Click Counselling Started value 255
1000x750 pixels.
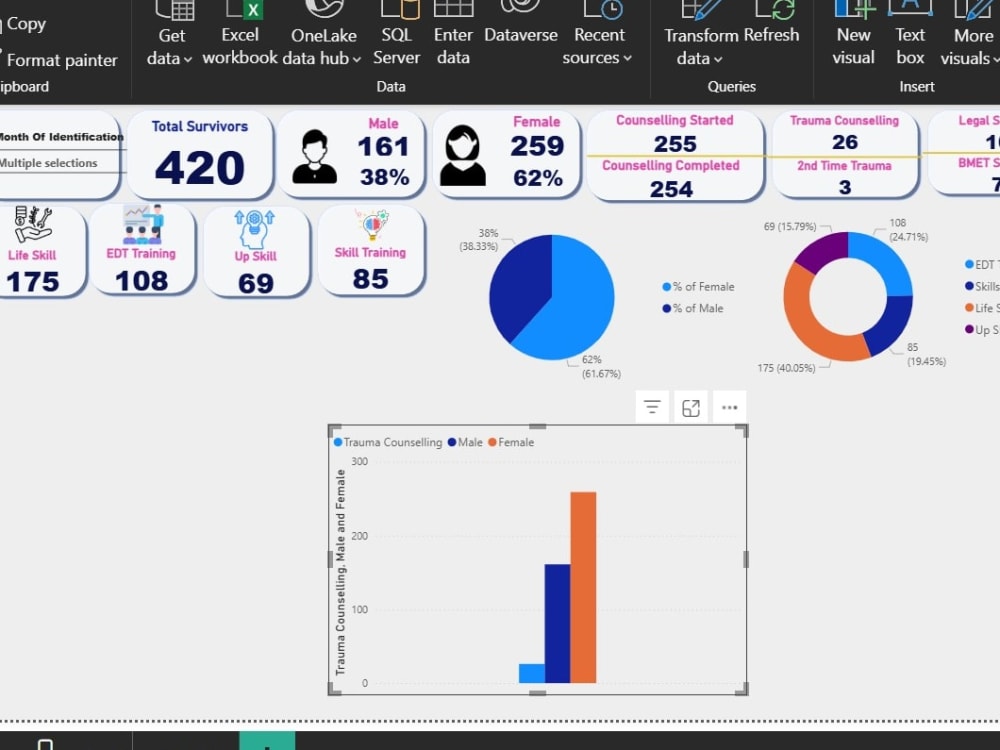point(675,144)
